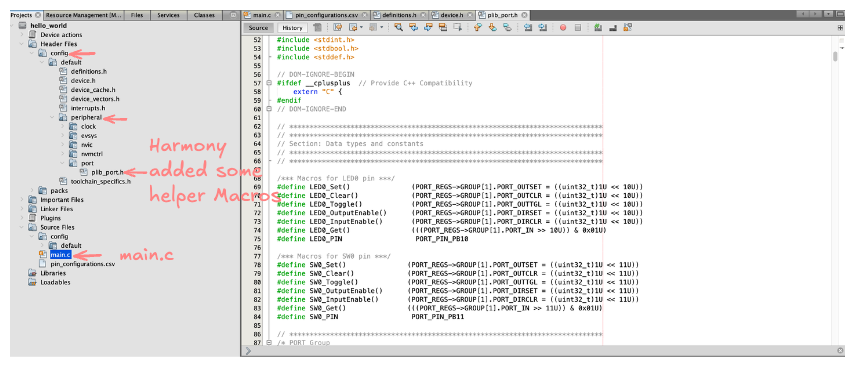The image size is (855, 366).
Task: Open the definitions.h editor tab
Action: [x=399, y=15]
